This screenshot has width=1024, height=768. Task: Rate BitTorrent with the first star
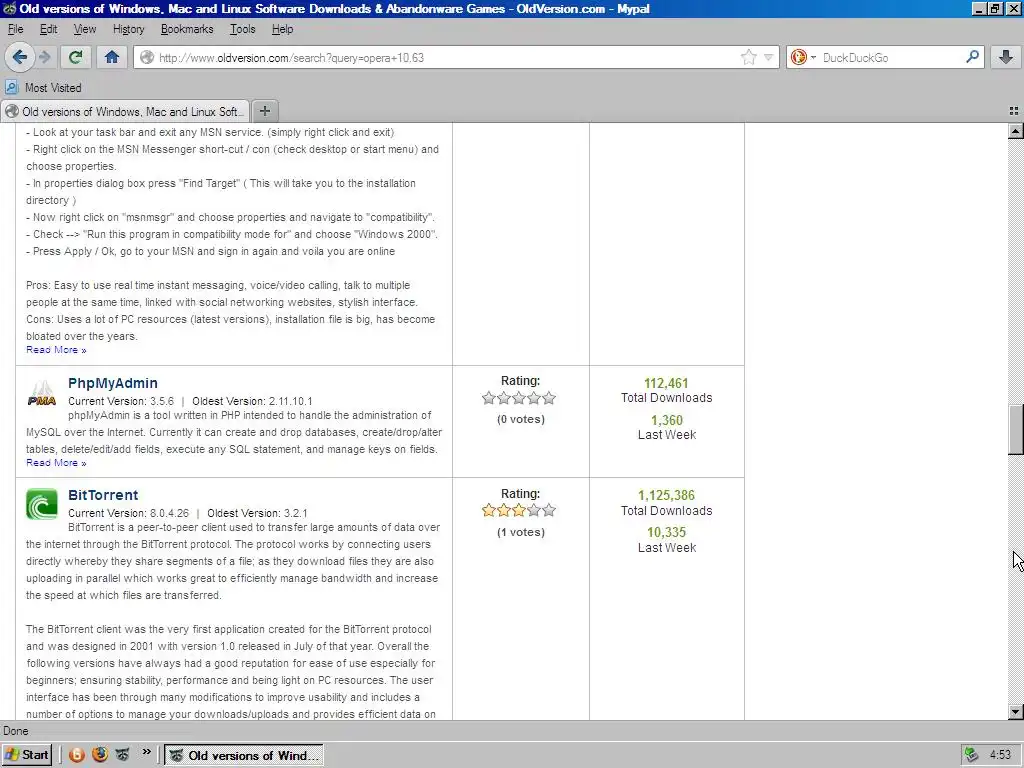[x=488, y=510]
